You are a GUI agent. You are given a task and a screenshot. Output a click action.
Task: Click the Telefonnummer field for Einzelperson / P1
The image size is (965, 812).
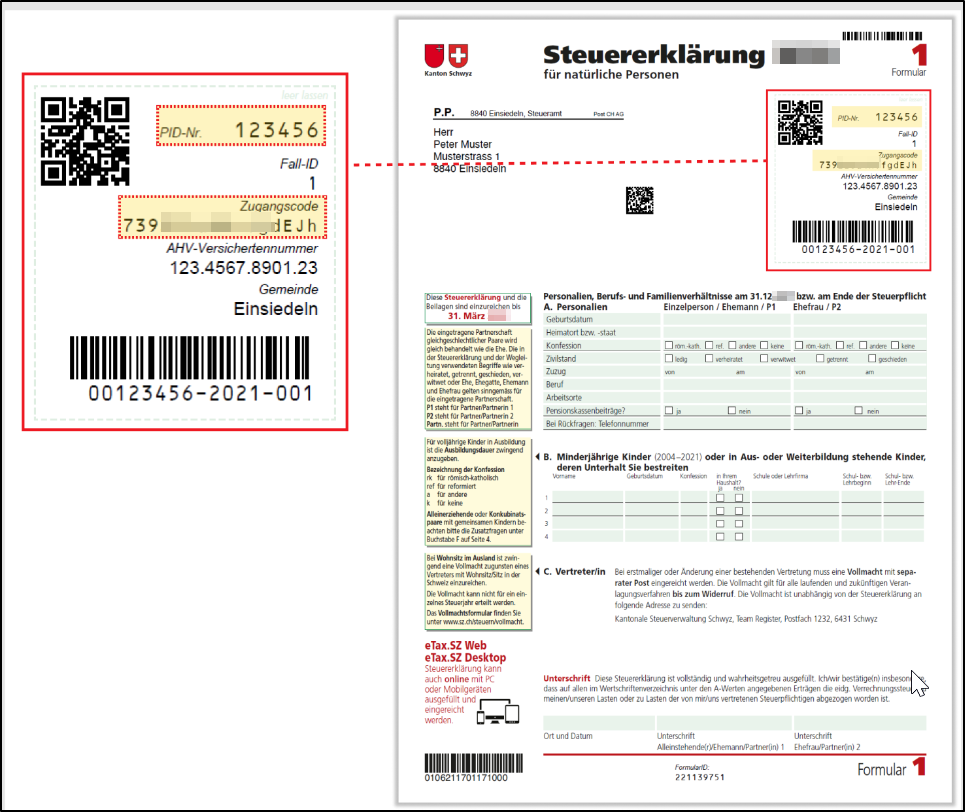pyautogui.click(x=727, y=424)
